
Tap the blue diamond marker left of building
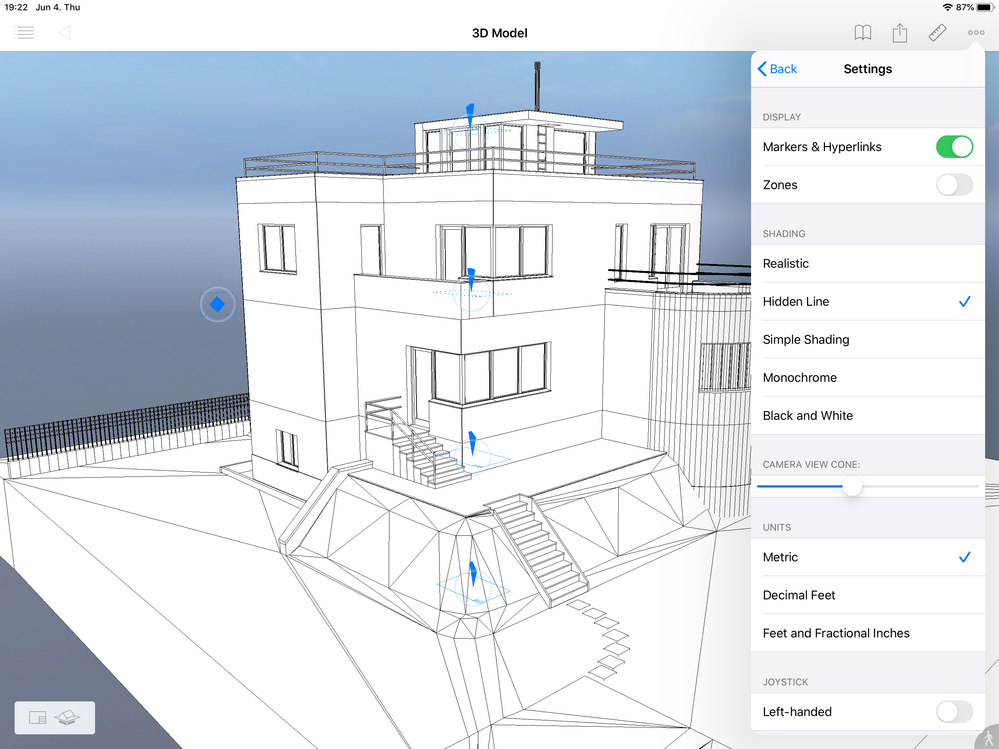[x=217, y=304]
